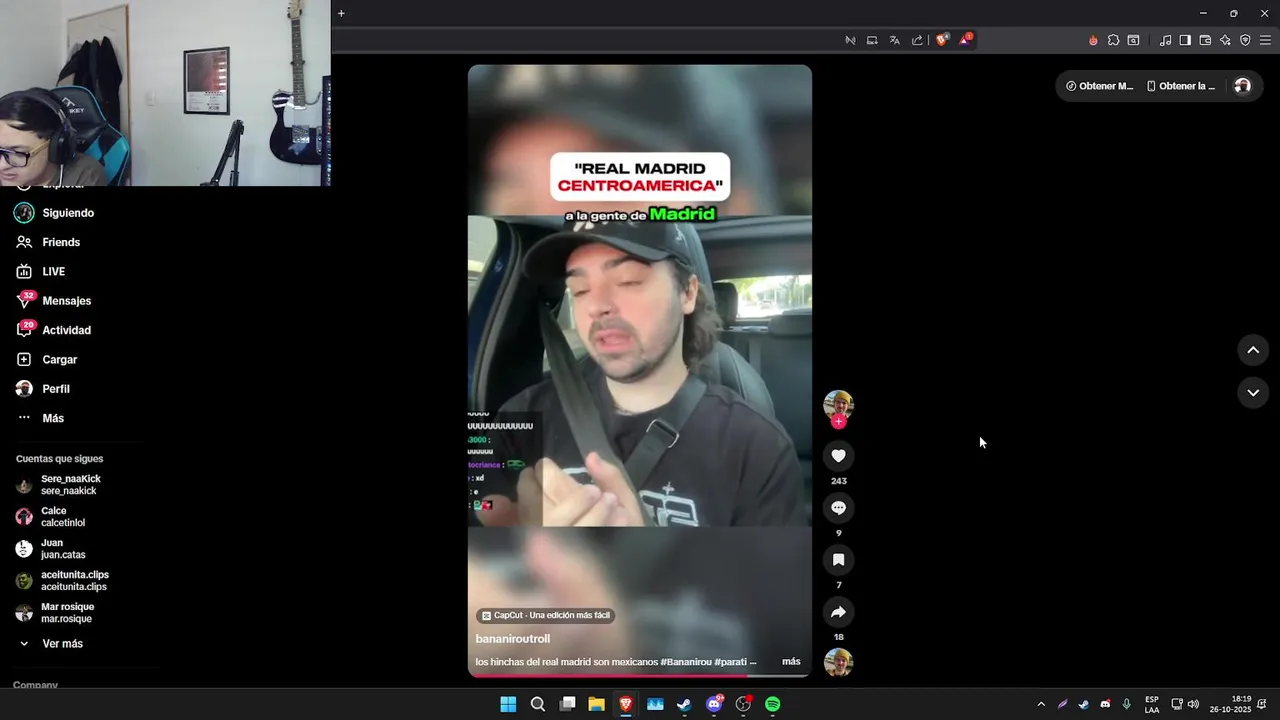Open the media control music note icon
Viewport: 1280px width, 720px height.
pyautogui.click(x=1165, y=40)
